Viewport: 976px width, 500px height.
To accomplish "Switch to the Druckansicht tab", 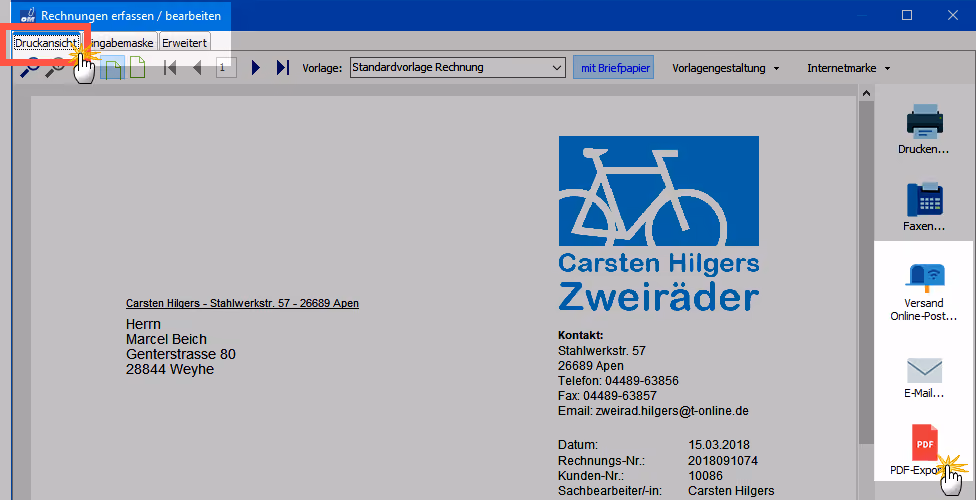I will tap(45, 43).
